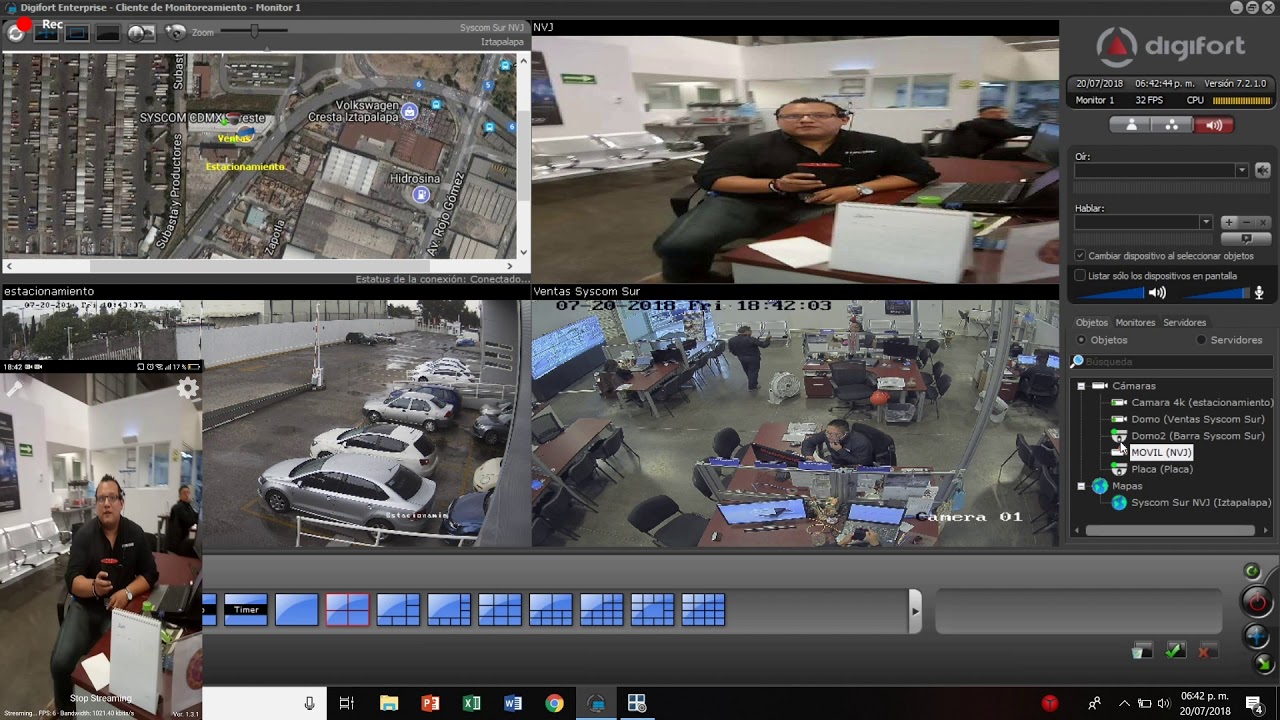Click the people/users button in the audio panel
The height and width of the screenshot is (720, 1280).
pyautogui.click(x=1131, y=125)
